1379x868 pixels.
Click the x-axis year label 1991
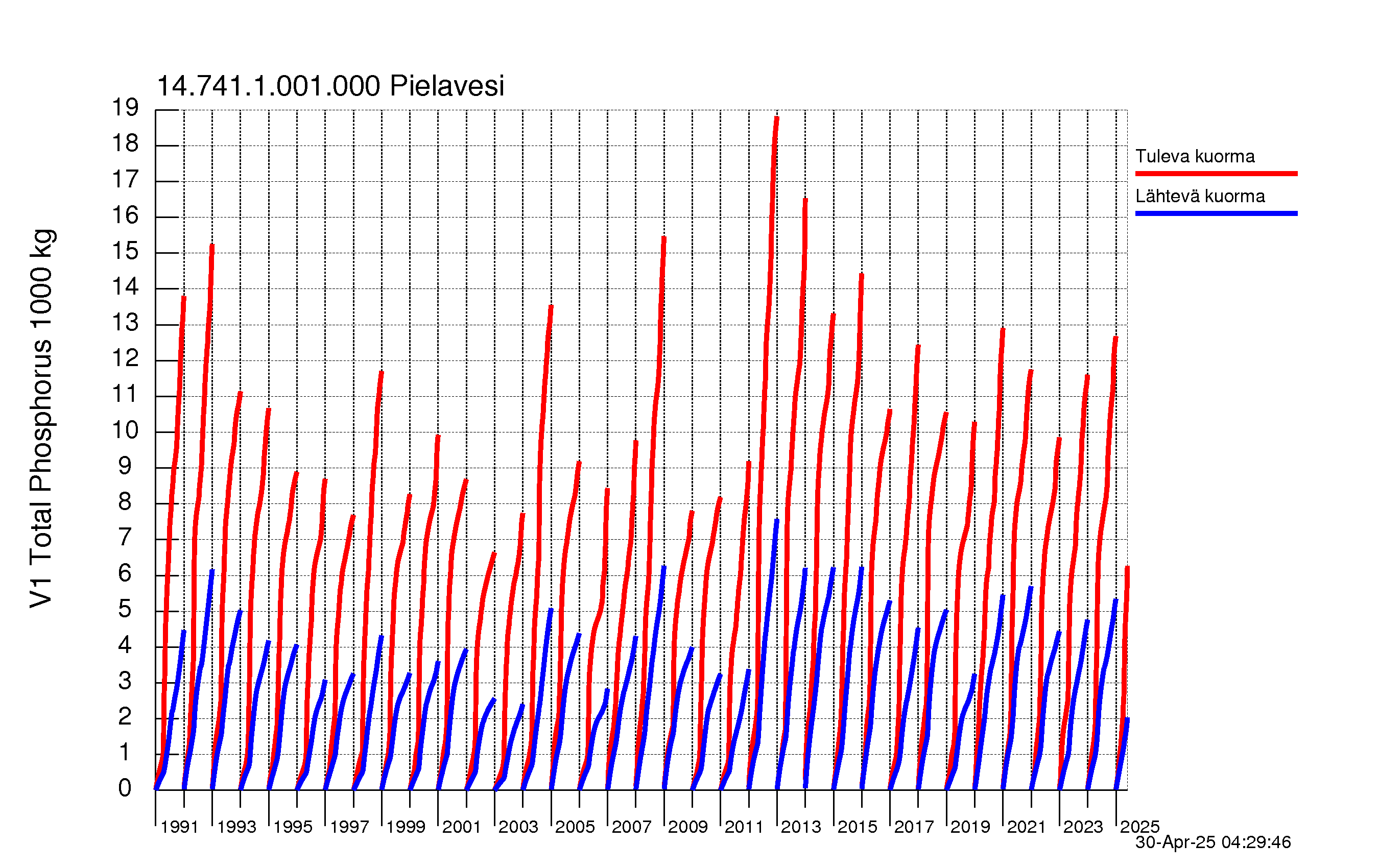point(179,827)
